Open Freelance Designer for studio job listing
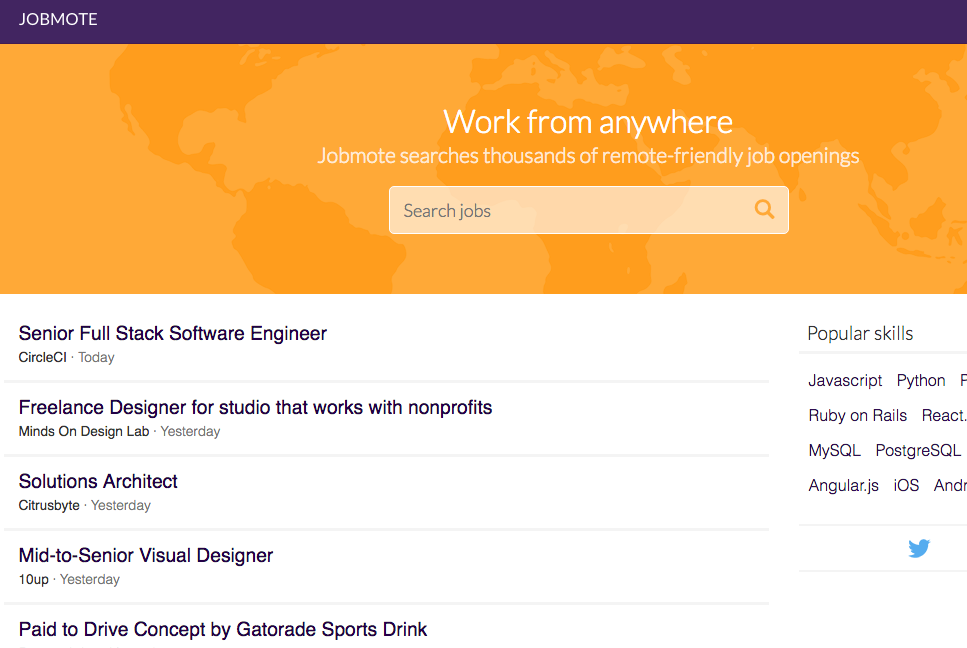Screen dimensions: 967x648 255,408
